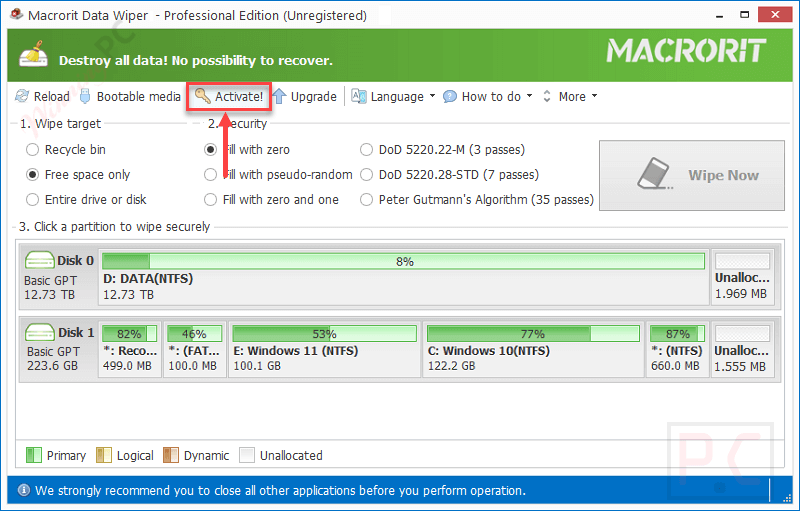Click the Reload toolbar label
Viewport: 800px width, 511px height.
52,96
